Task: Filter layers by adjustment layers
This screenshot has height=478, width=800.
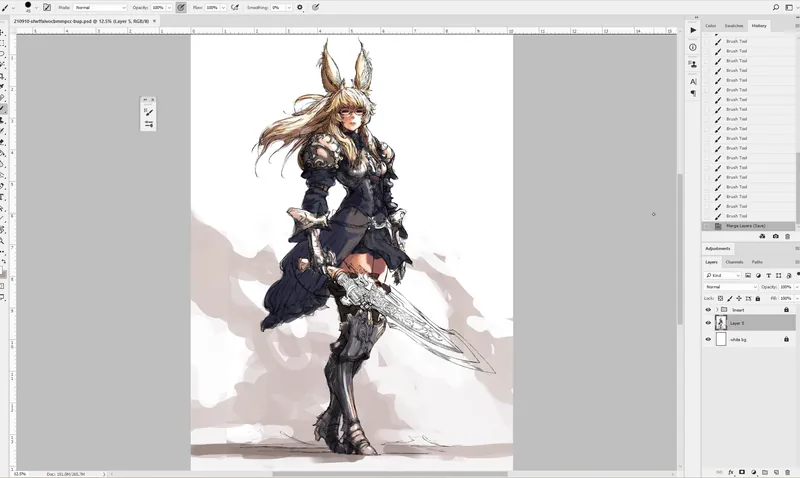Action: (x=758, y=275)
